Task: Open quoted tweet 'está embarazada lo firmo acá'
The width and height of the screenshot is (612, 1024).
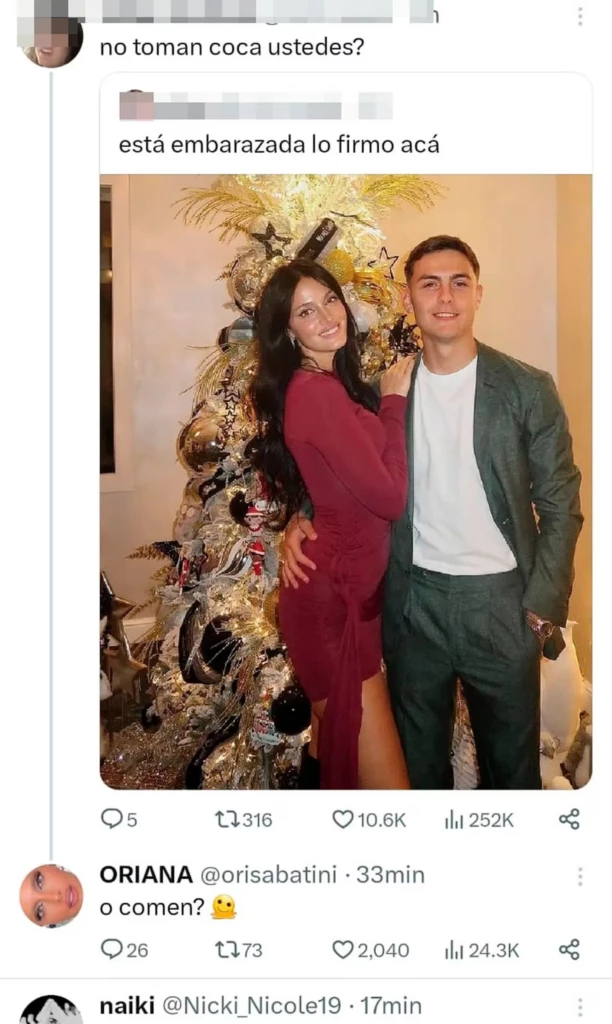Action: tap(279, 144)
